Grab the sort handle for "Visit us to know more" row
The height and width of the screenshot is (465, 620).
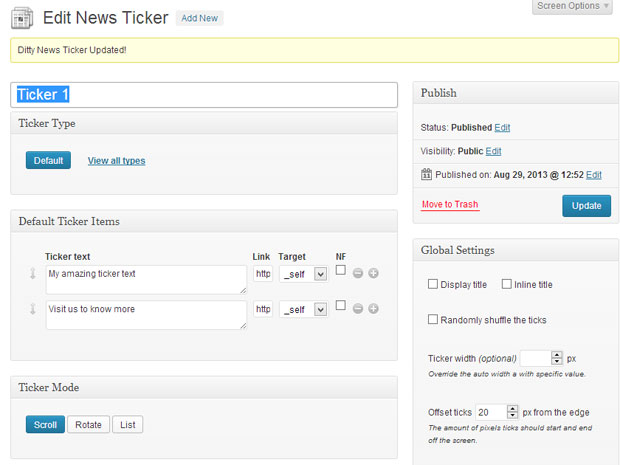click(x=33, y=309)
